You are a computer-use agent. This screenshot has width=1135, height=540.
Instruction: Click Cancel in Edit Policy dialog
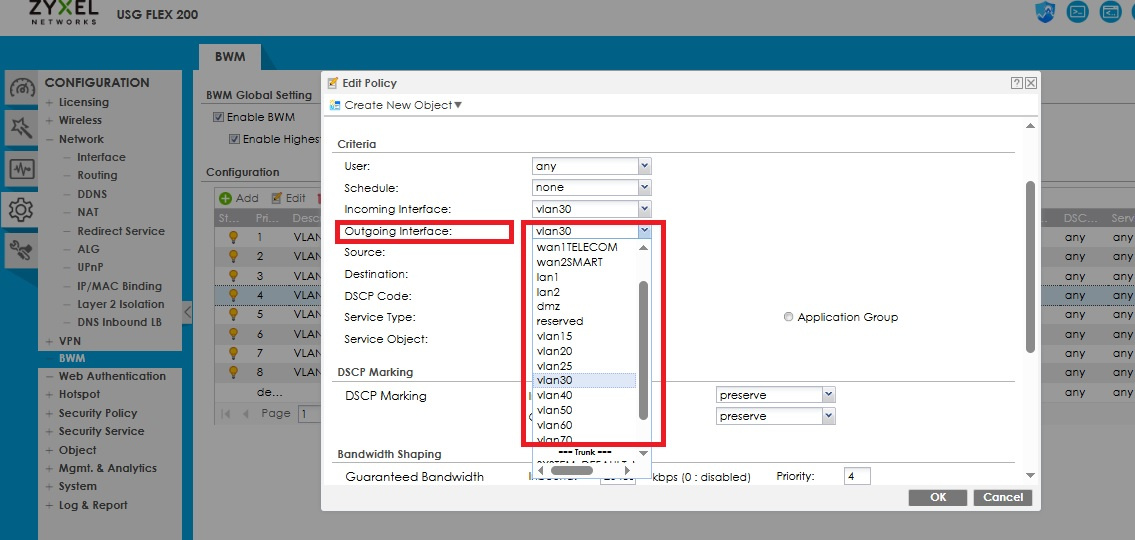tap(1003, 497)
